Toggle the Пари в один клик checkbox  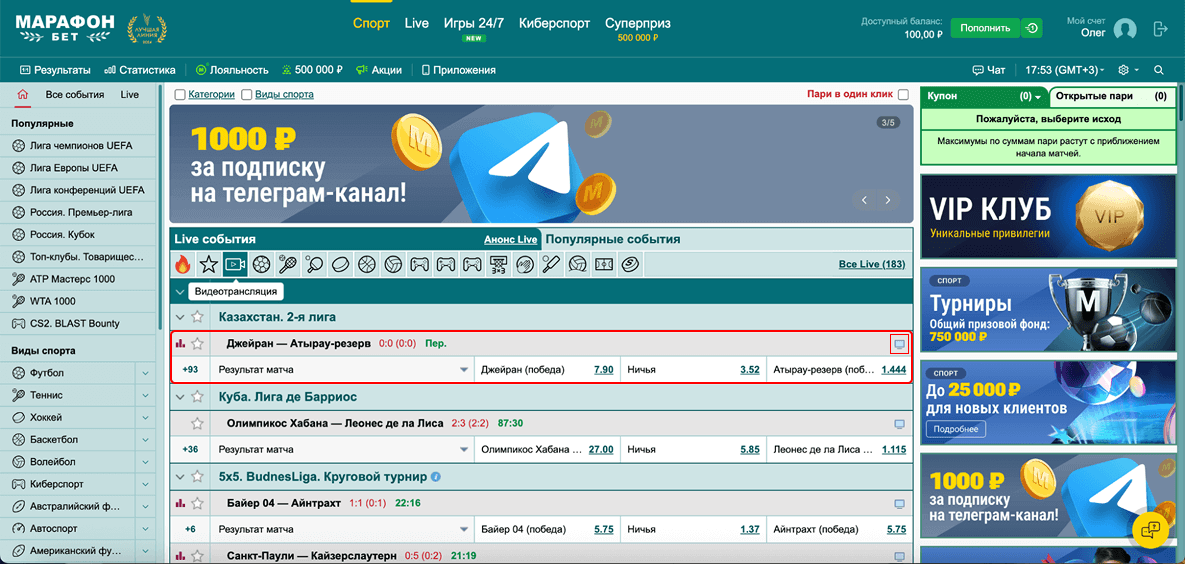[903, 95]
